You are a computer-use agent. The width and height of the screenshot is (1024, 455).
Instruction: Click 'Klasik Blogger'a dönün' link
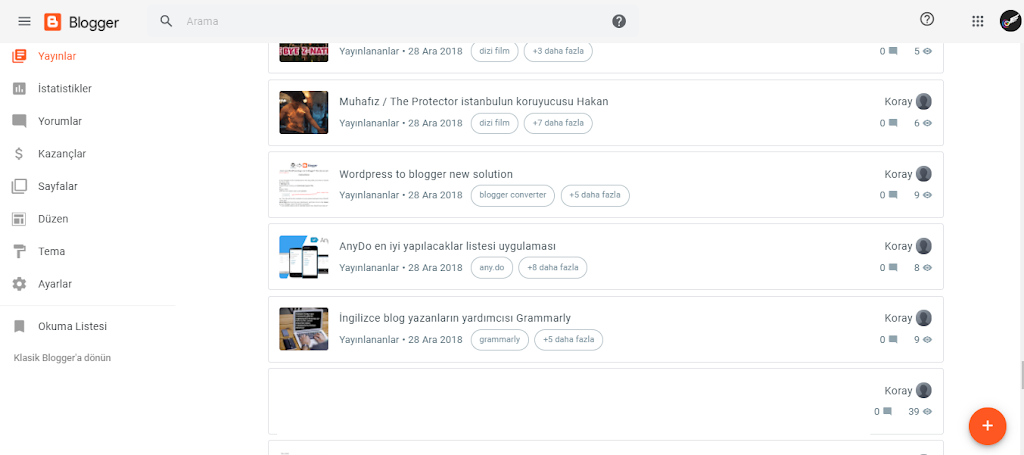tap(62, 358)
